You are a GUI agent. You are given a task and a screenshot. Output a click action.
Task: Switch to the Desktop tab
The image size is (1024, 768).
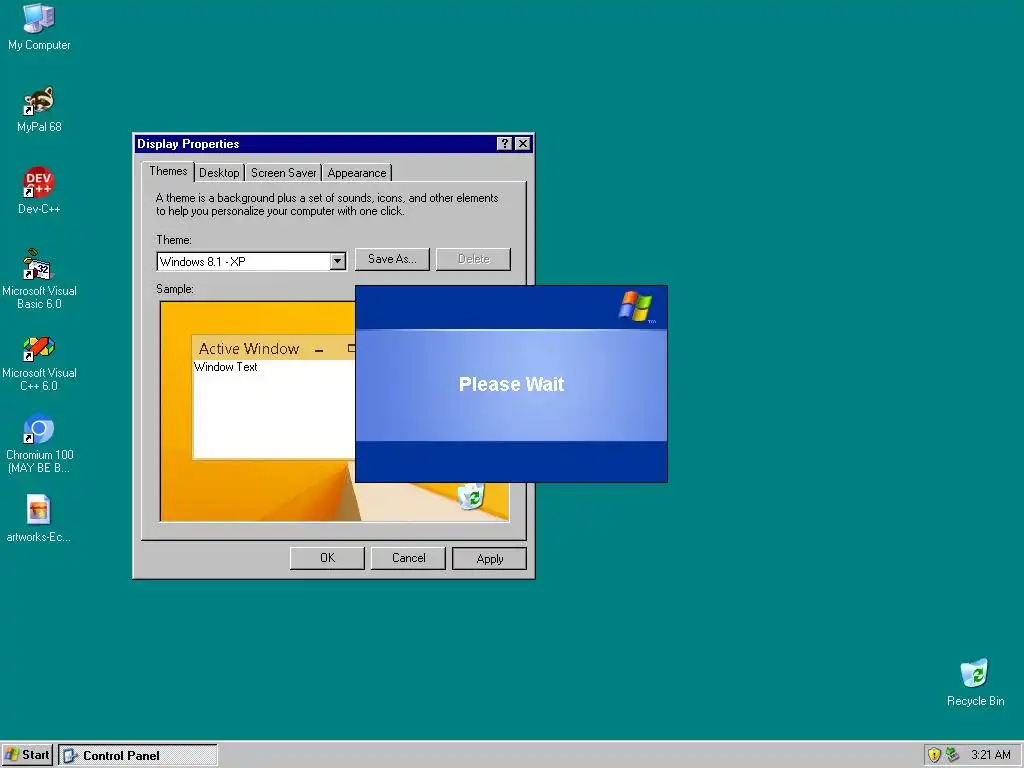click(219, 172)
